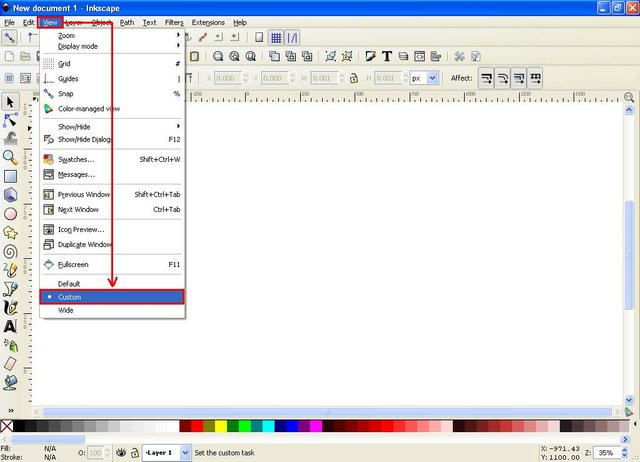Select the Selector arrow tool
The height and width of the screenshot is (462, 640).
(10, 102)
